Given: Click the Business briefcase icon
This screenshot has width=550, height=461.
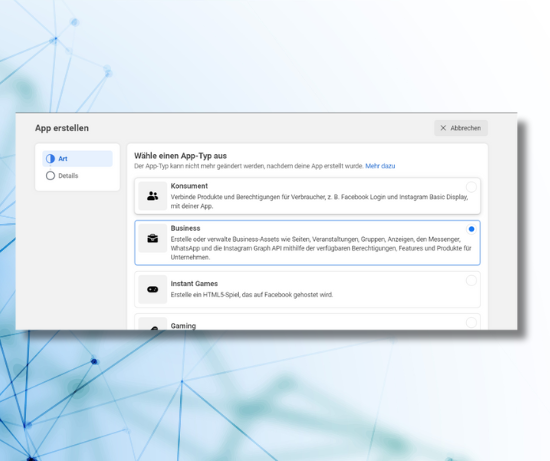Looking at the screenshot, I should 153,239.
